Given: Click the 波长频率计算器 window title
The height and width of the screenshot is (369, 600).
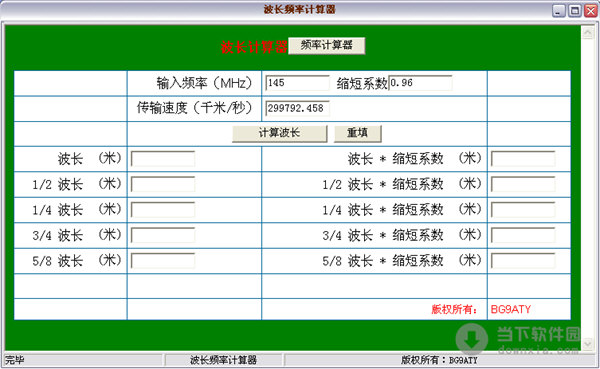Looking at the screenshot, I should (299, 9).
